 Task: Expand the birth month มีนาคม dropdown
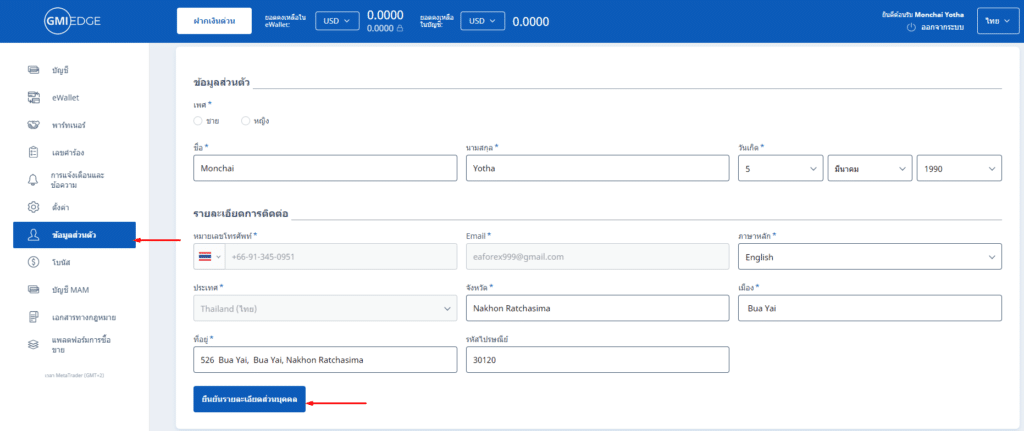pos(869,169)
